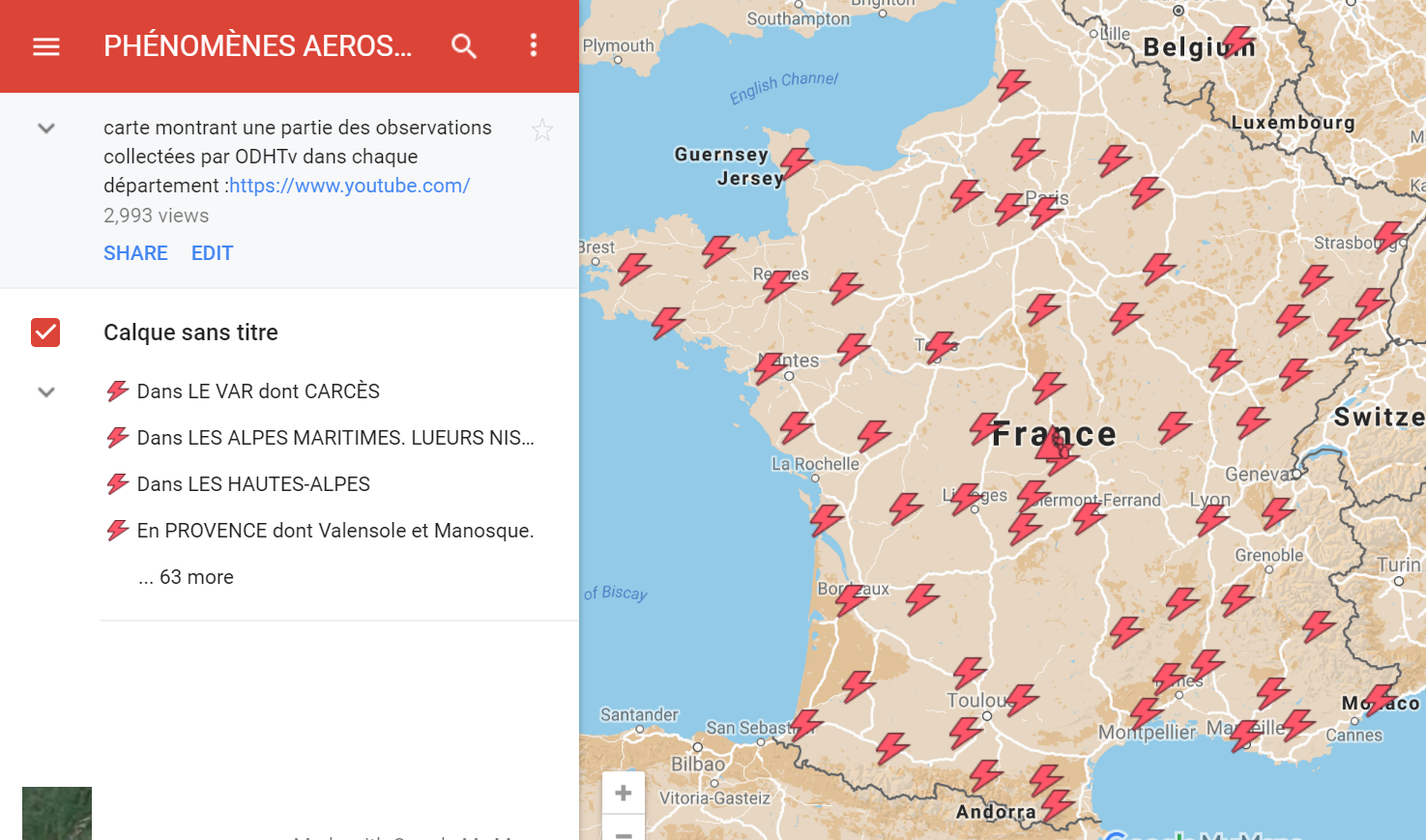1426x840 pixels.
Task: Open the youtube.com link in description
Action: 349,186
